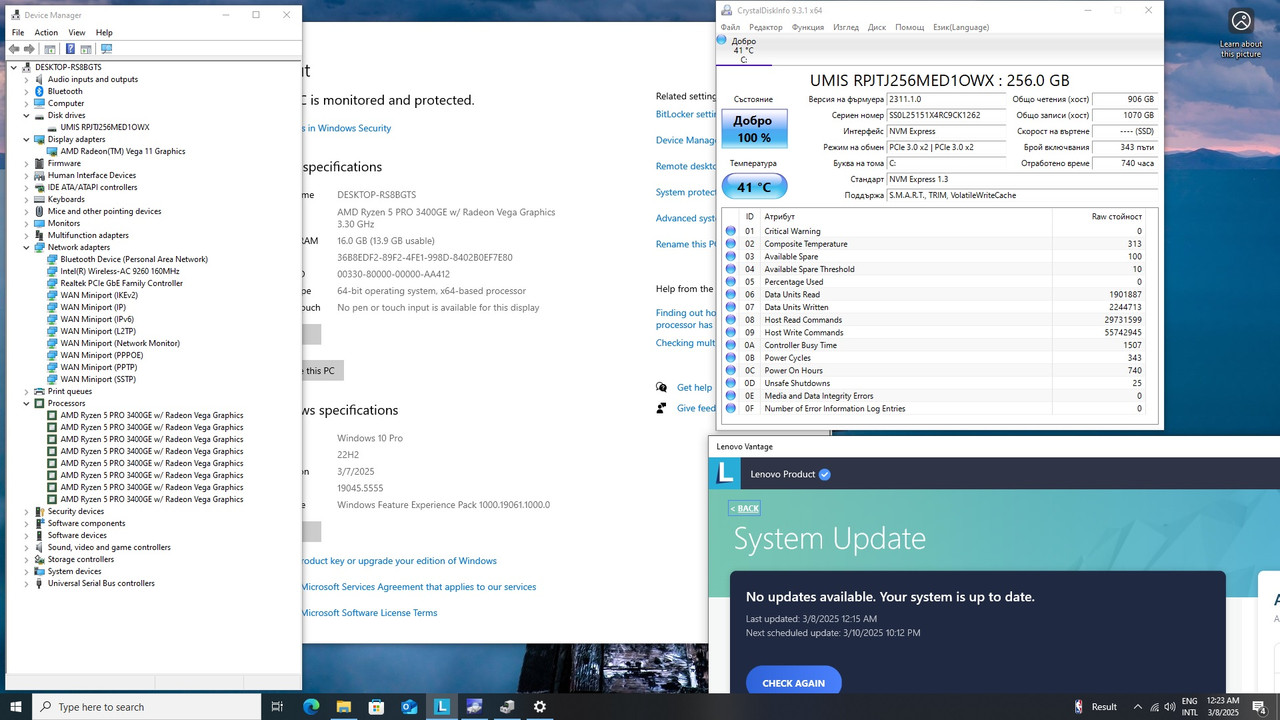The height and width of the screenshot is (720, 1280).
Task: Open the File menu in Device Manager
Action: click(x=18, y=32)
